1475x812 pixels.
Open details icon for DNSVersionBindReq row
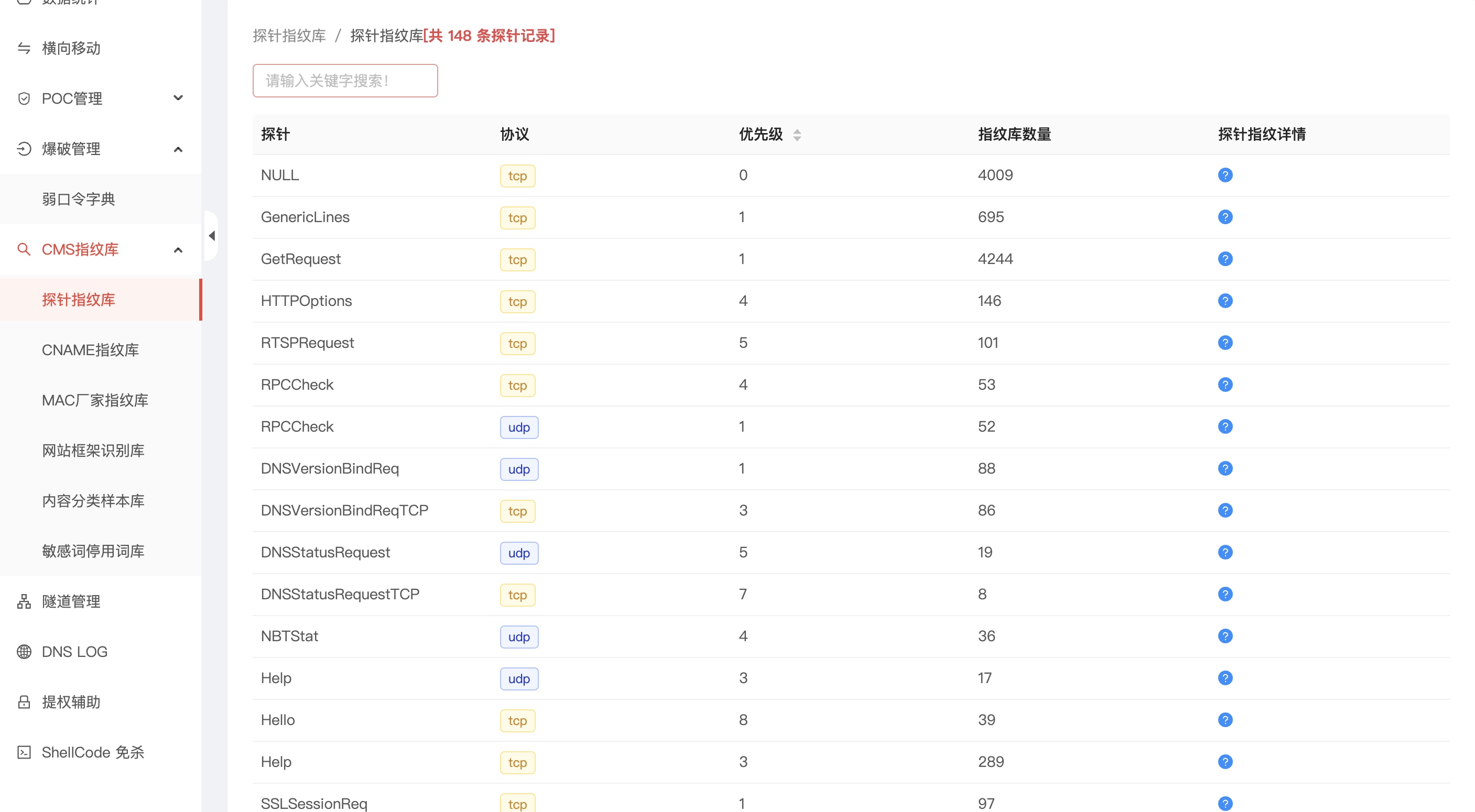click(x=1225, y=469)
